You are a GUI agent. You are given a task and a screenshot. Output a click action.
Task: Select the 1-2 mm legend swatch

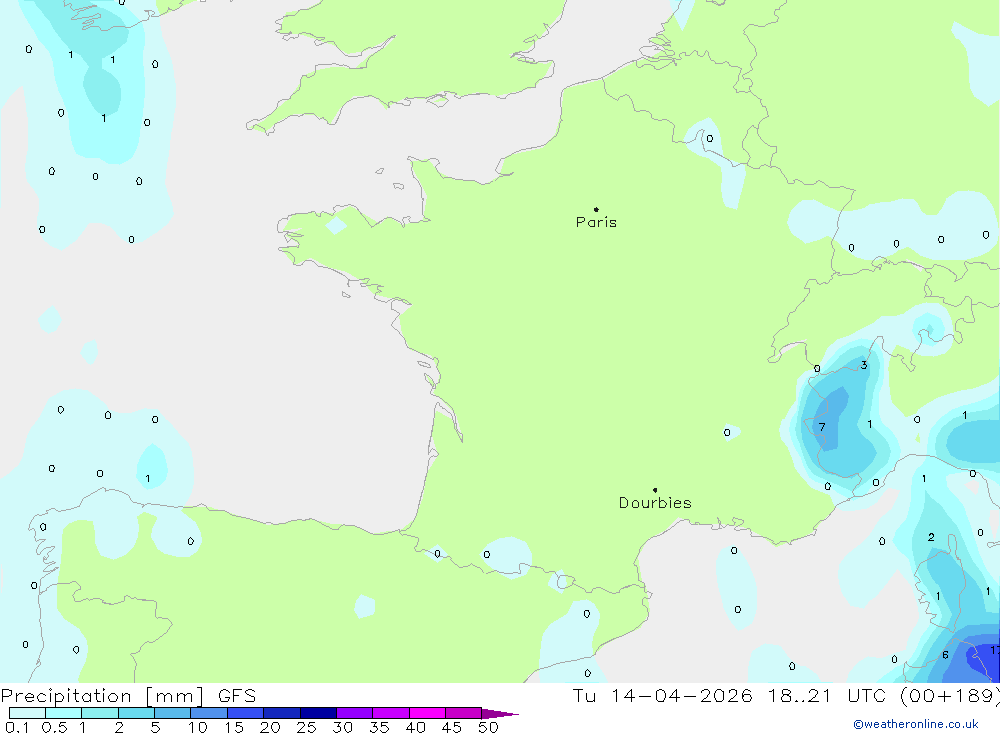pos(100,713)
